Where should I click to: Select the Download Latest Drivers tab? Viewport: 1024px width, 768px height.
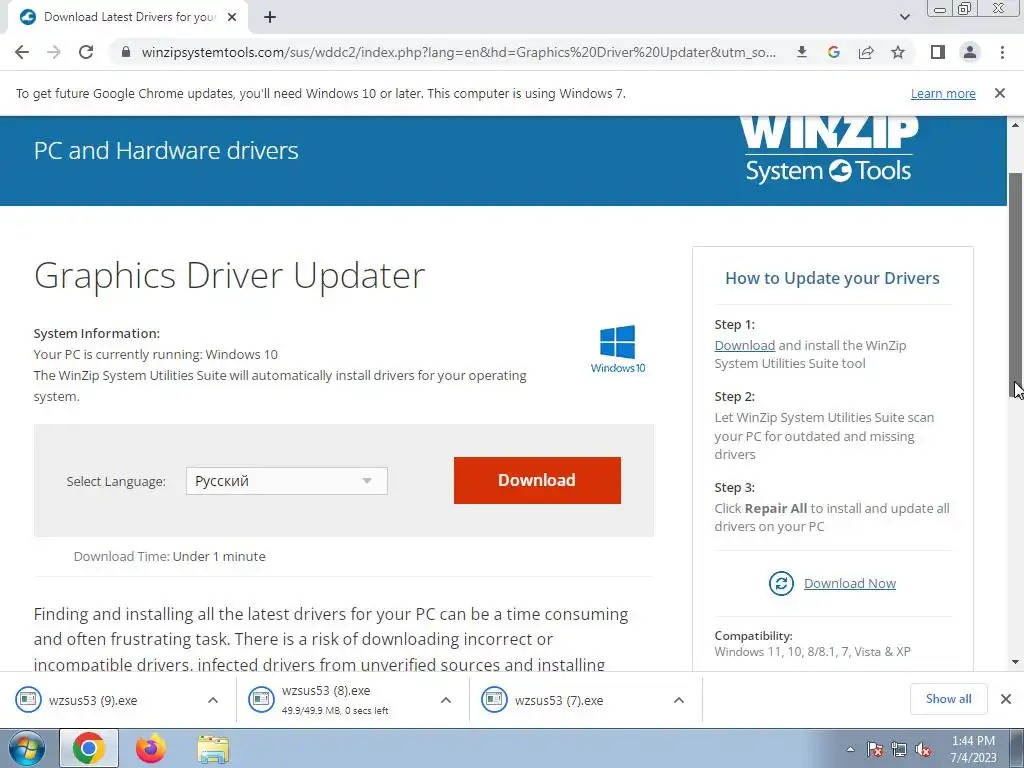point(129,17)
